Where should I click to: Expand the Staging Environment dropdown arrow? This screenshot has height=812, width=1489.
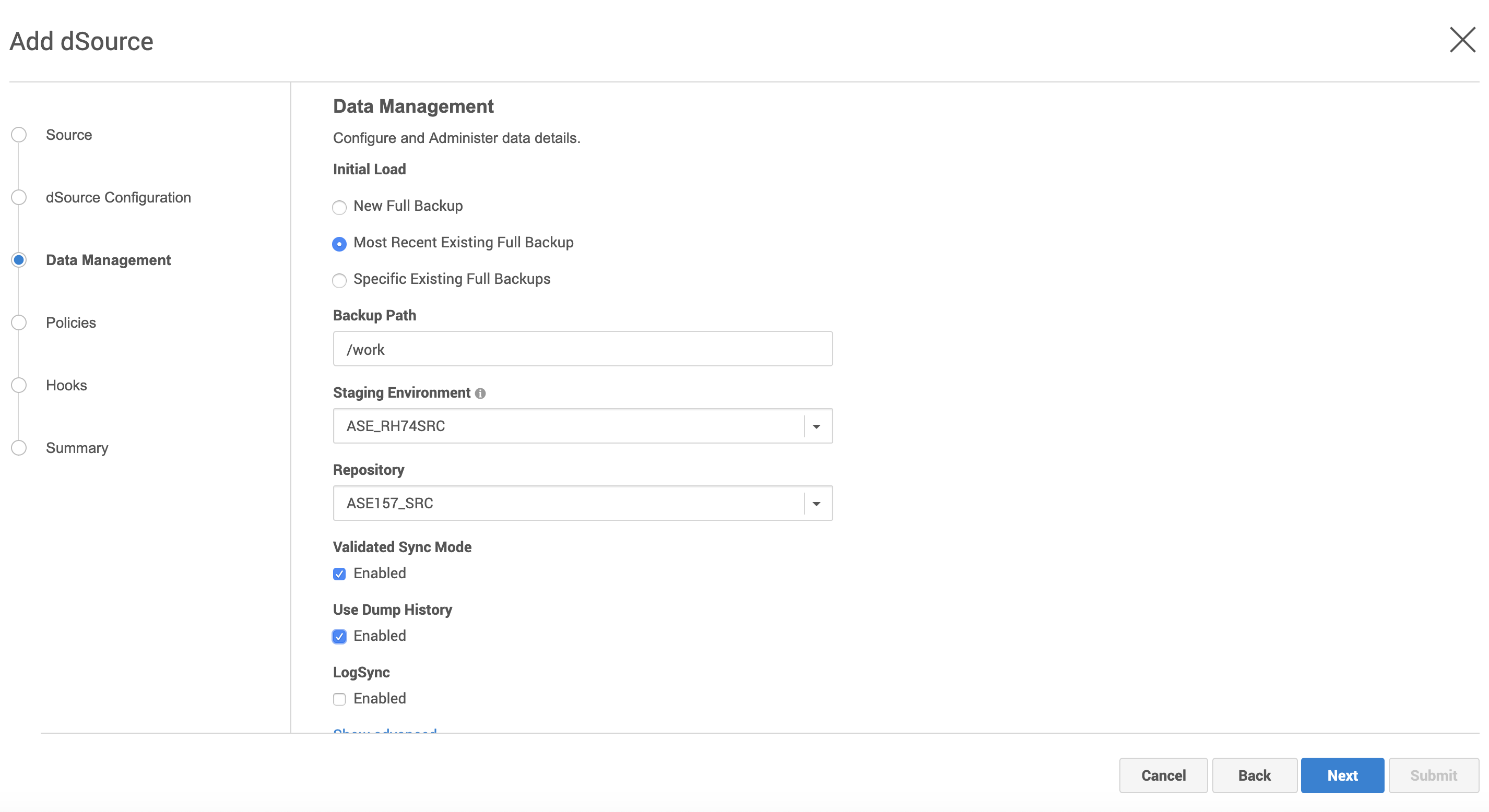click(x=816, y=426)
